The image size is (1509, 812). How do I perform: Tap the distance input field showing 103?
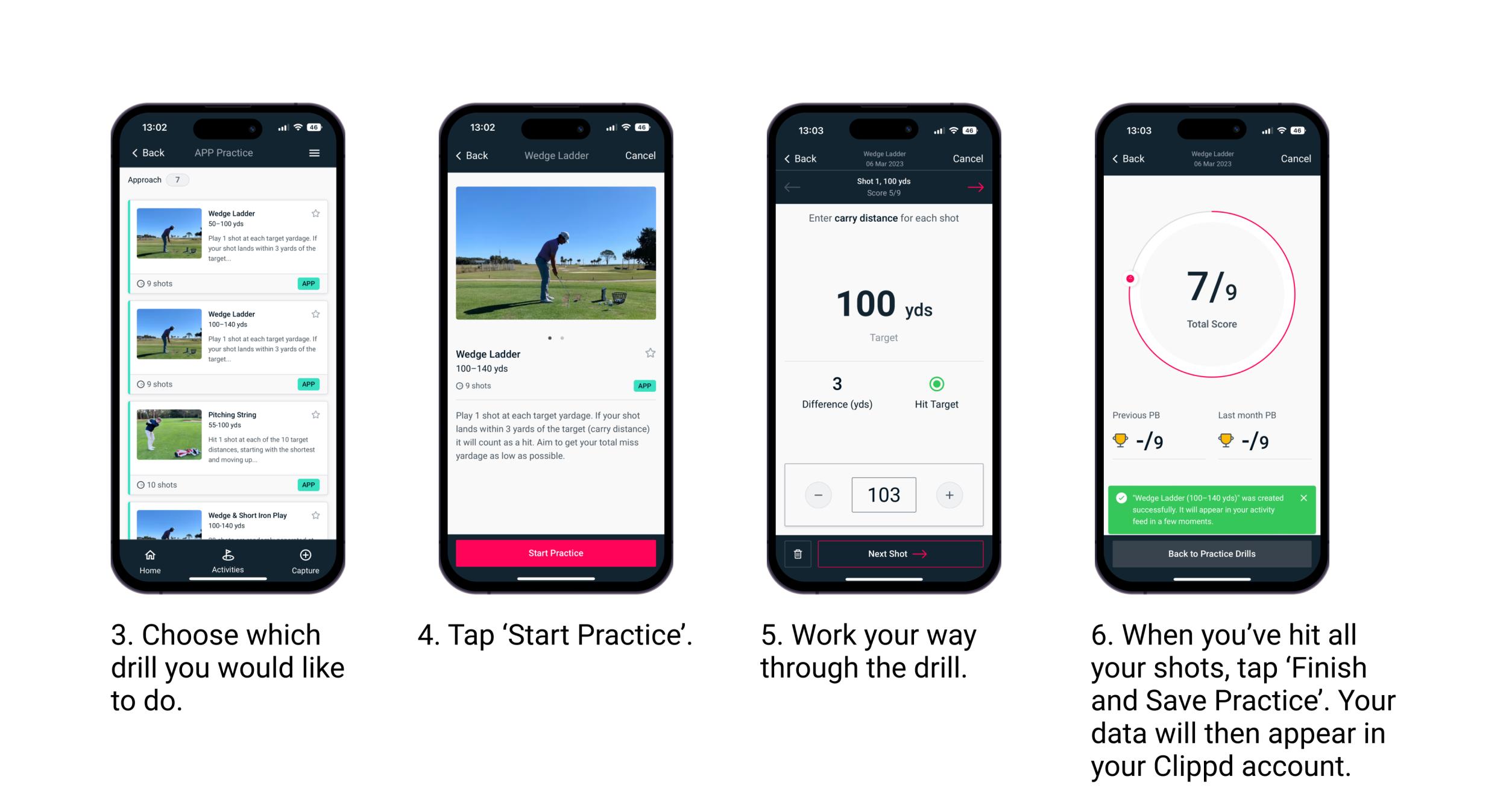(884, 494)
